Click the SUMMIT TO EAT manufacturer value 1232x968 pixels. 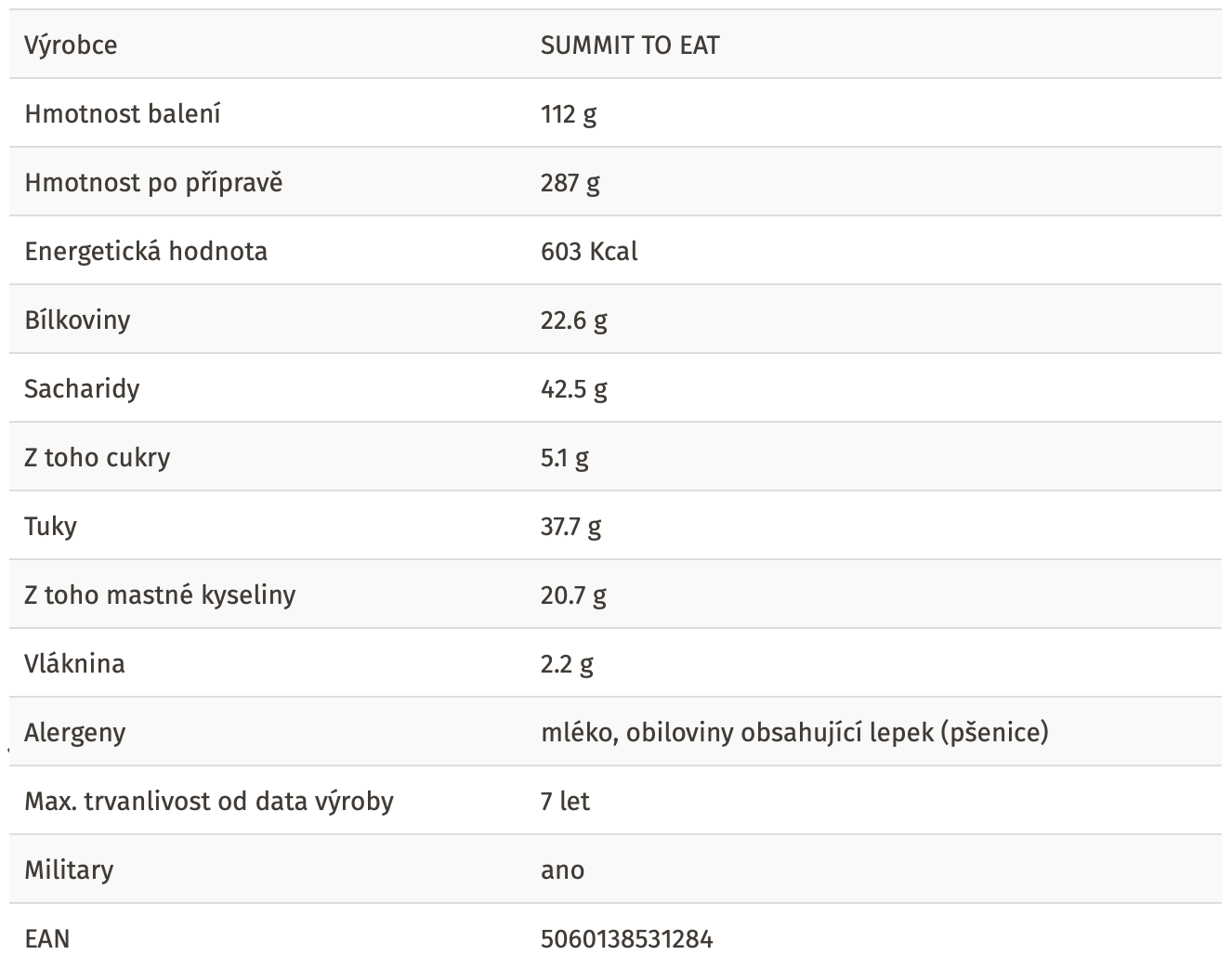click(x=630, y=45)
